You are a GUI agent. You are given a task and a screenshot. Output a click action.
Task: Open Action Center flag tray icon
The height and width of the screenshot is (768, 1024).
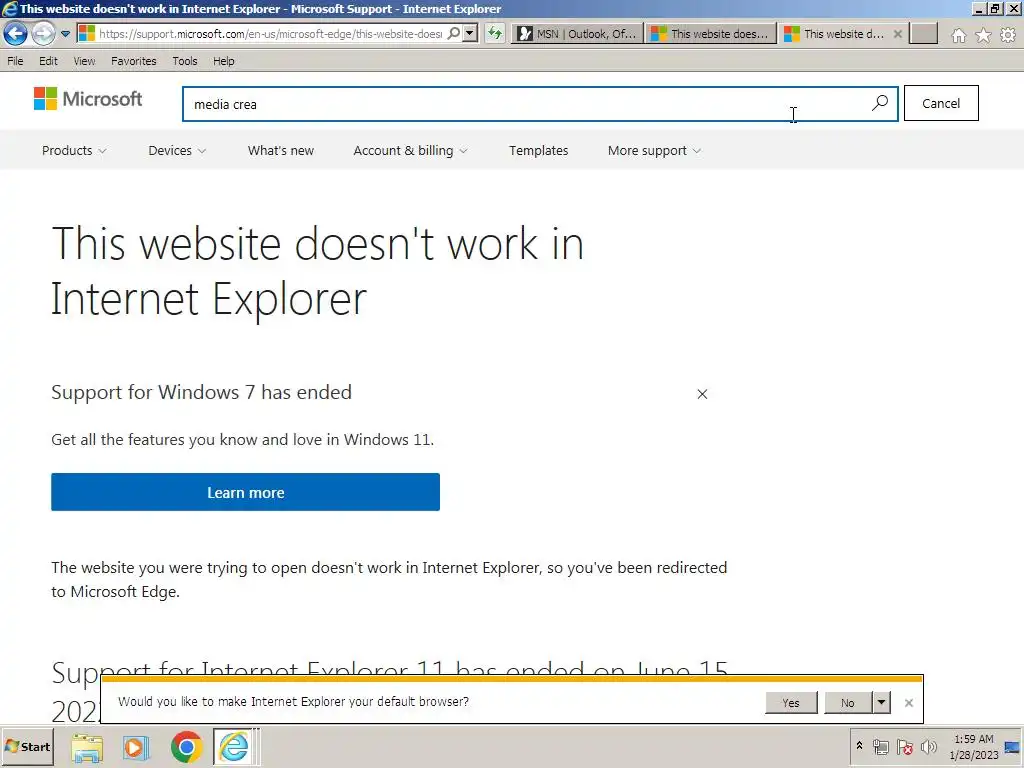pos(904,746)
